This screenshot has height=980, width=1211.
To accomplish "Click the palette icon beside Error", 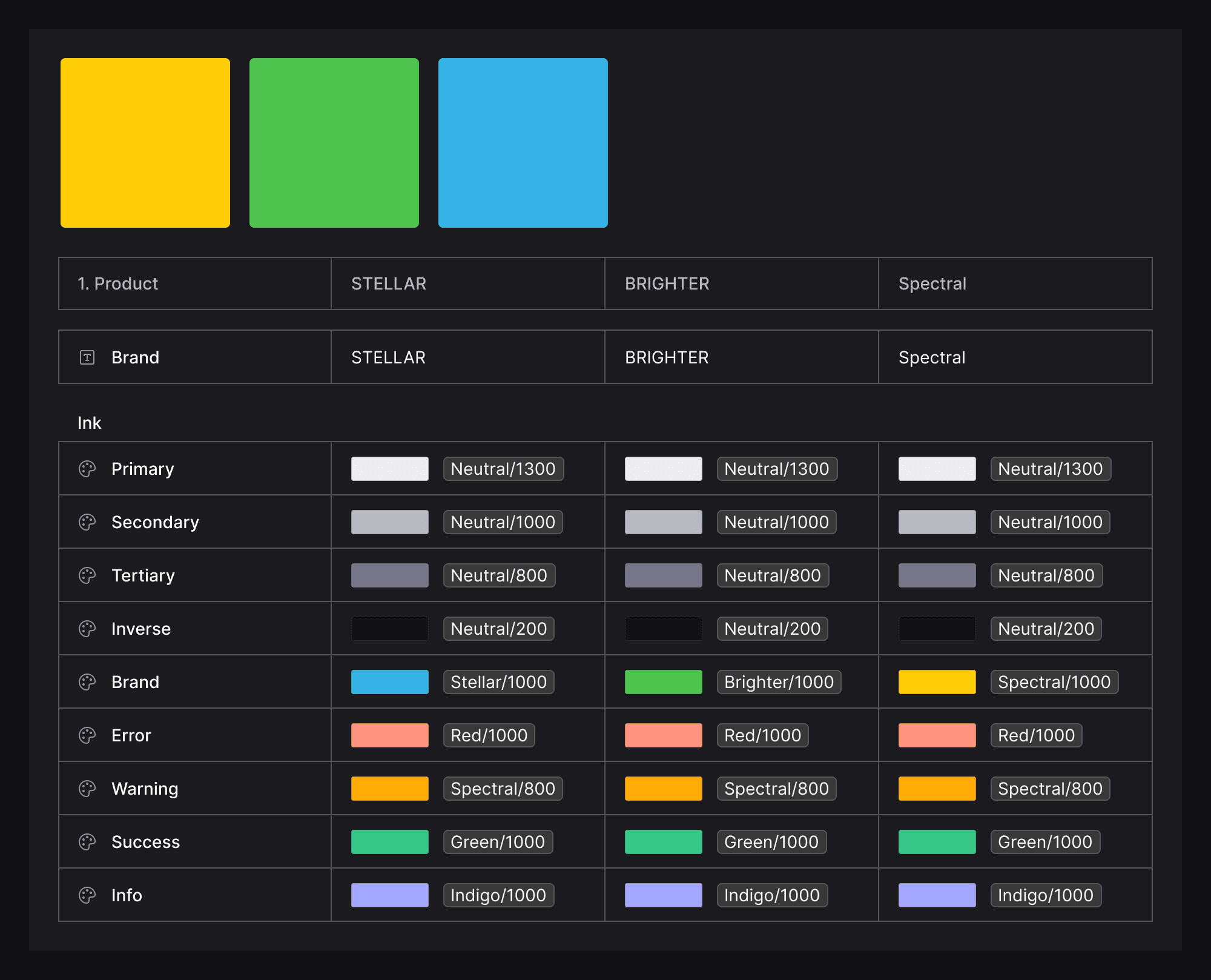I will click(x=87, y=735).
